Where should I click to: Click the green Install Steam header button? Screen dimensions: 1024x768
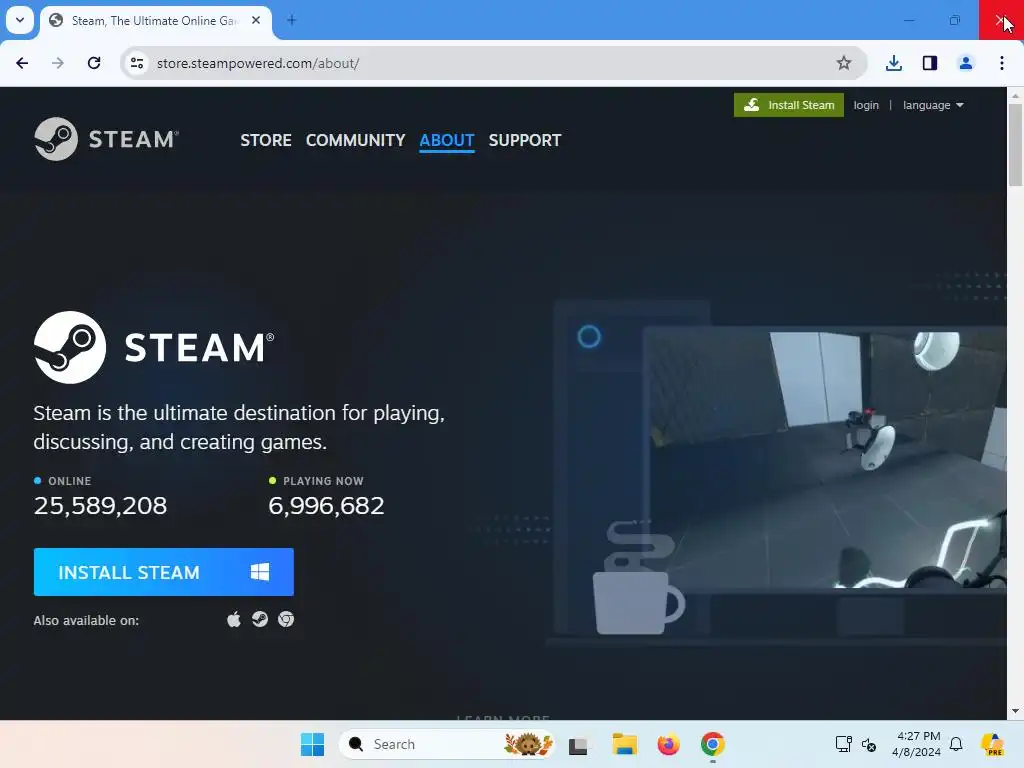point(788,105)
